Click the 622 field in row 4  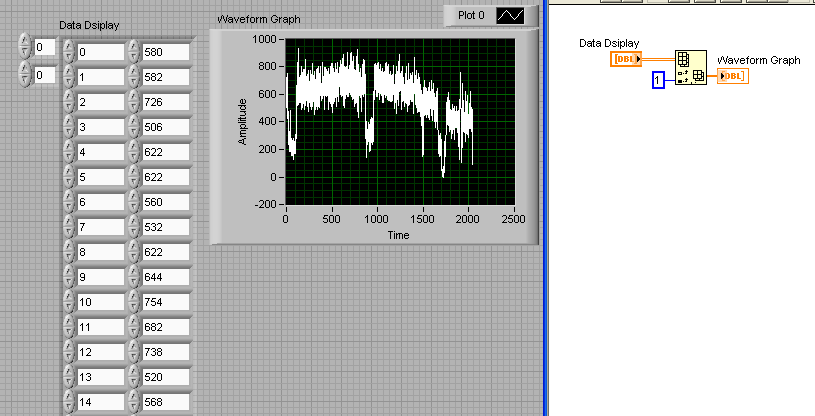pyautogui.click(x=166, y=152)
